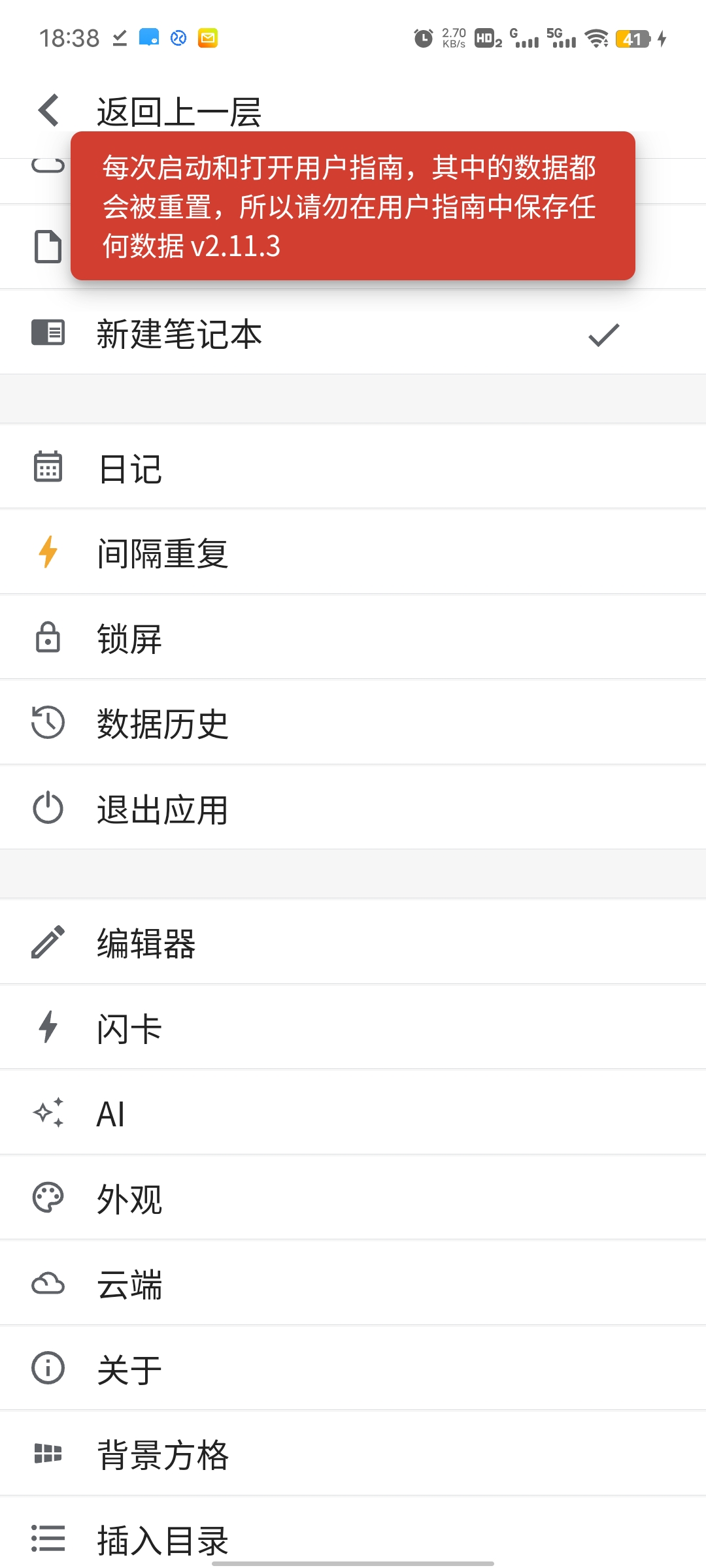Toggle the checkmark beside 新建笔记本

point(603,335)
